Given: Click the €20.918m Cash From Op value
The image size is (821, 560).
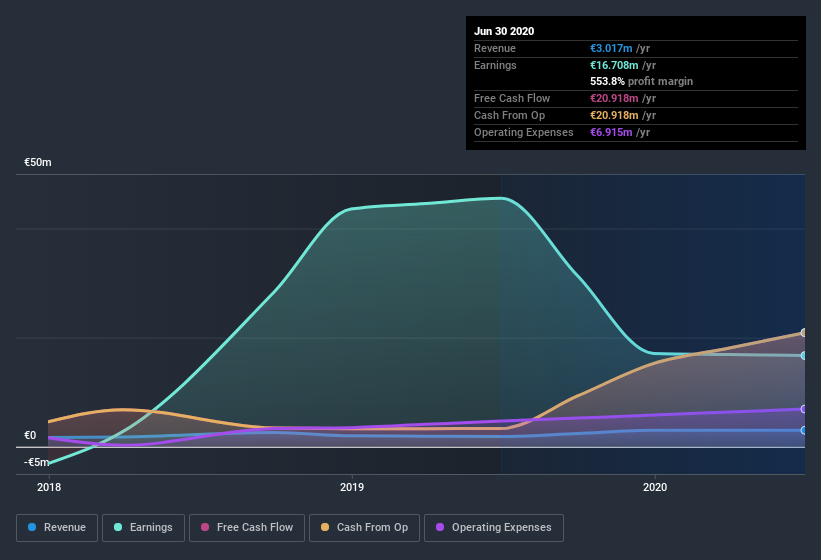Looking at the screenshot, I should [x=614, y=115].
